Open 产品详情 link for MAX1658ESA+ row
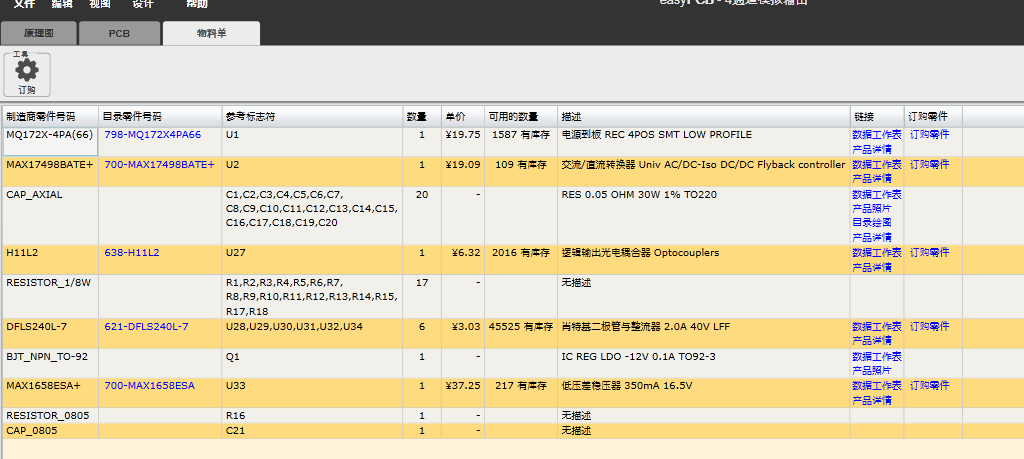This screenshot has width=1024, height=459. coord(872,401)
